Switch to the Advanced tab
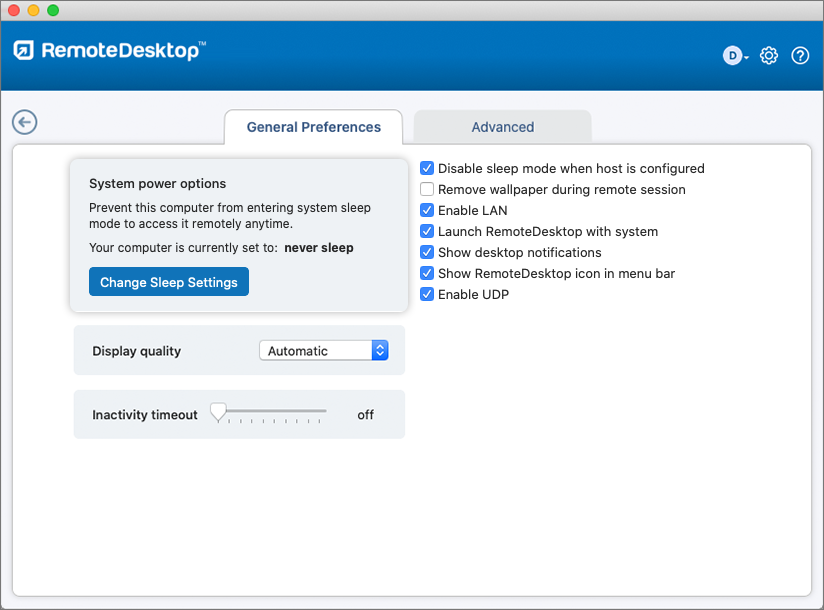The width and height of the screenshot is (824, 610). pyautogui.click(x=502, y=127)
